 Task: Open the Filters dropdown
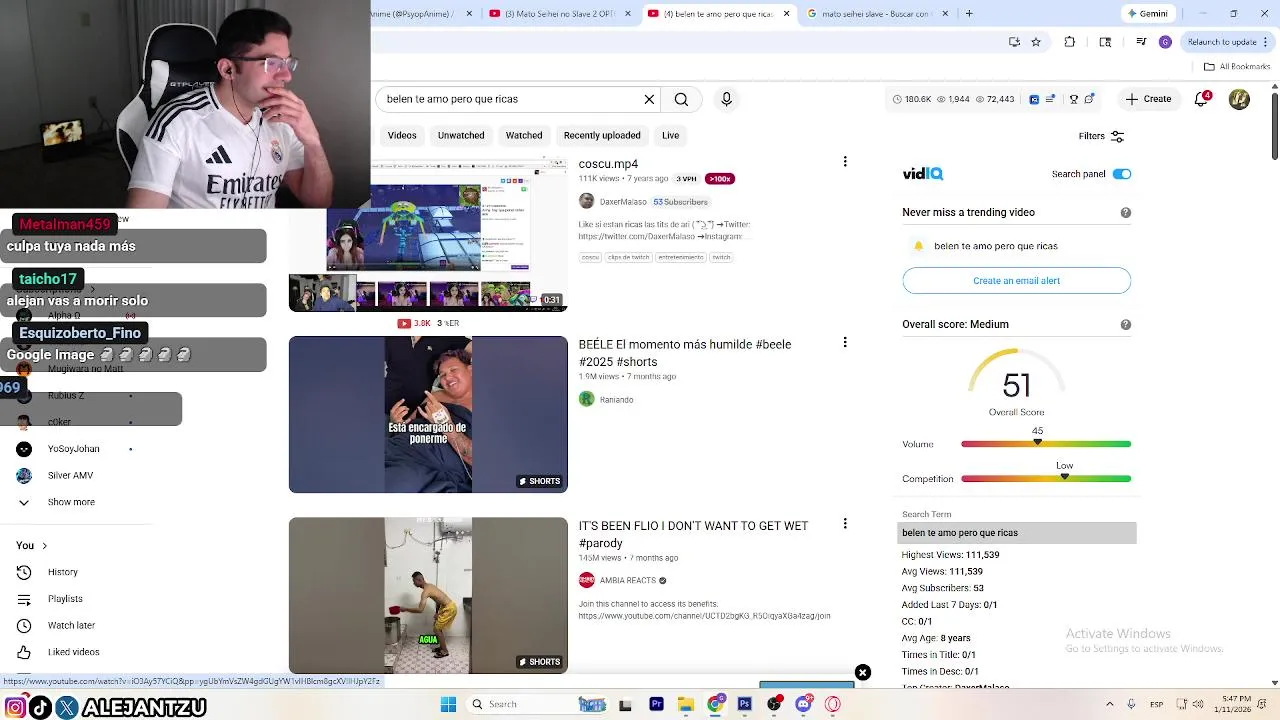pyautogui.click(x=1101, y=136)
